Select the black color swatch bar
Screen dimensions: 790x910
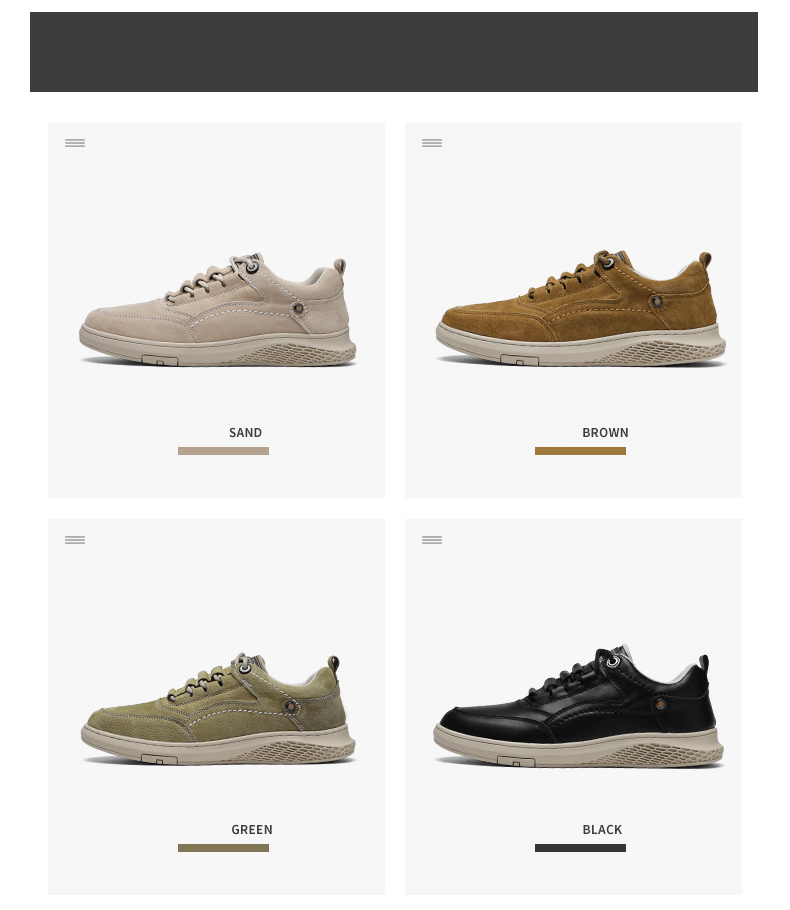[x=580, y=848]
